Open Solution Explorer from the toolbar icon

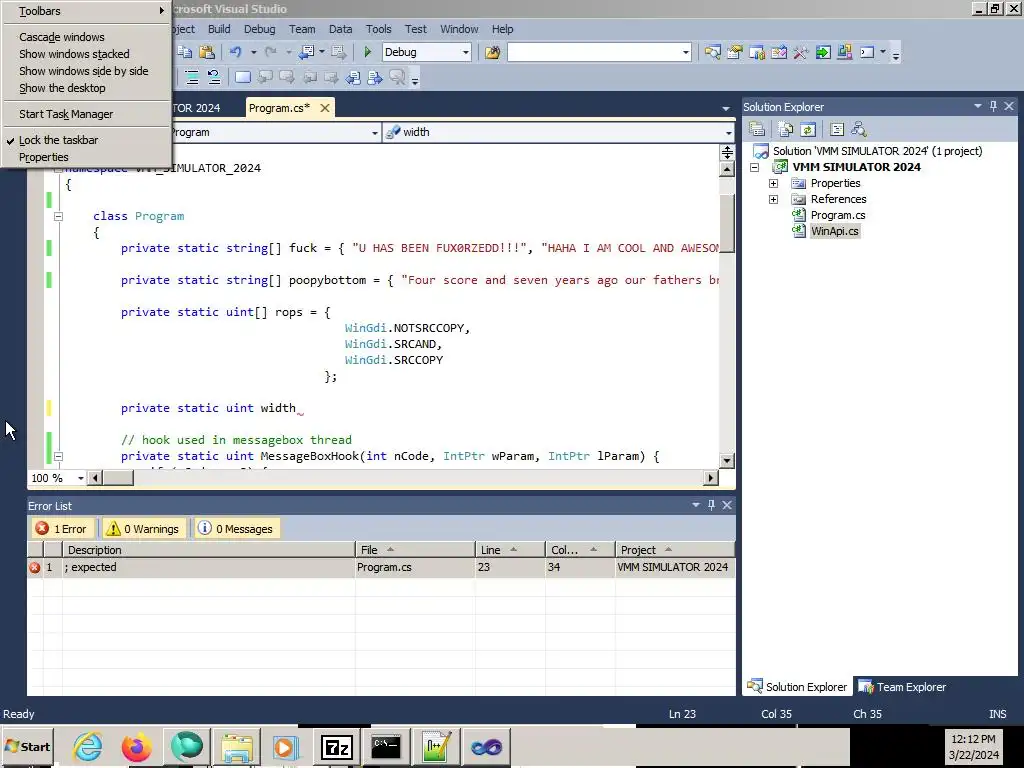coord(712,52)
